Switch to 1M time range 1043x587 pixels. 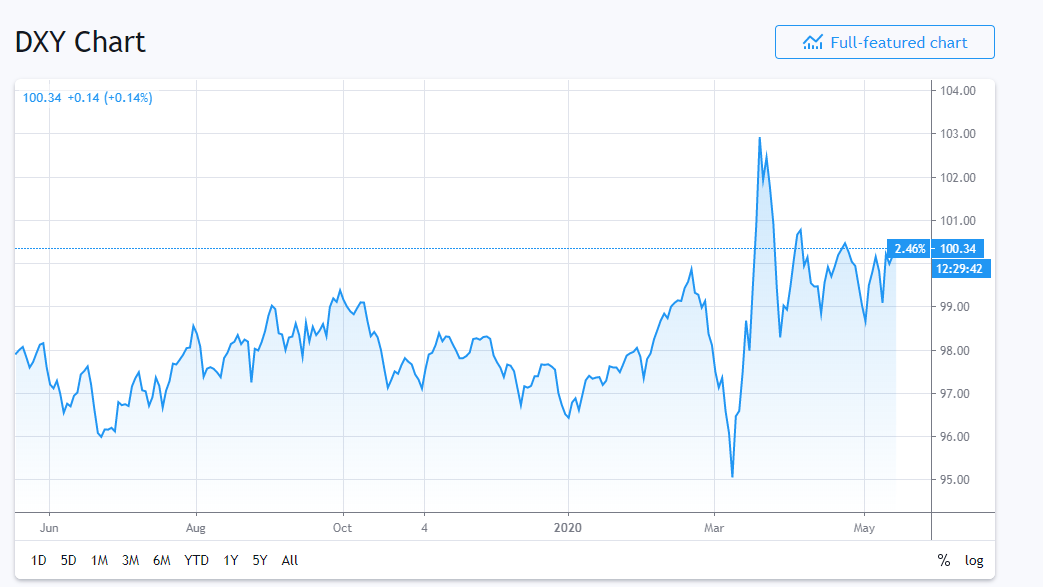(99, 560)
